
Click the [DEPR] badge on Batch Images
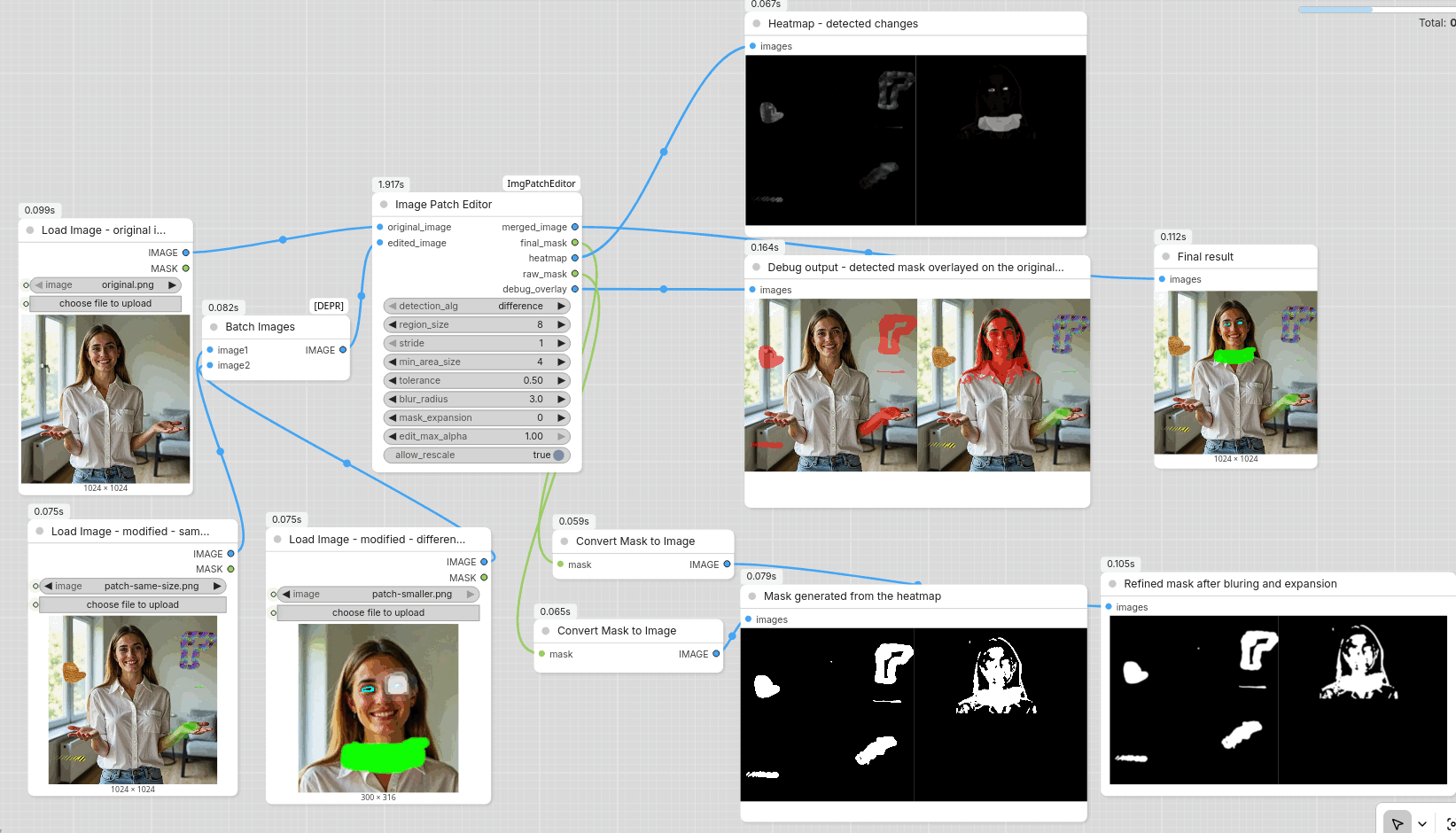coord(329,307)
